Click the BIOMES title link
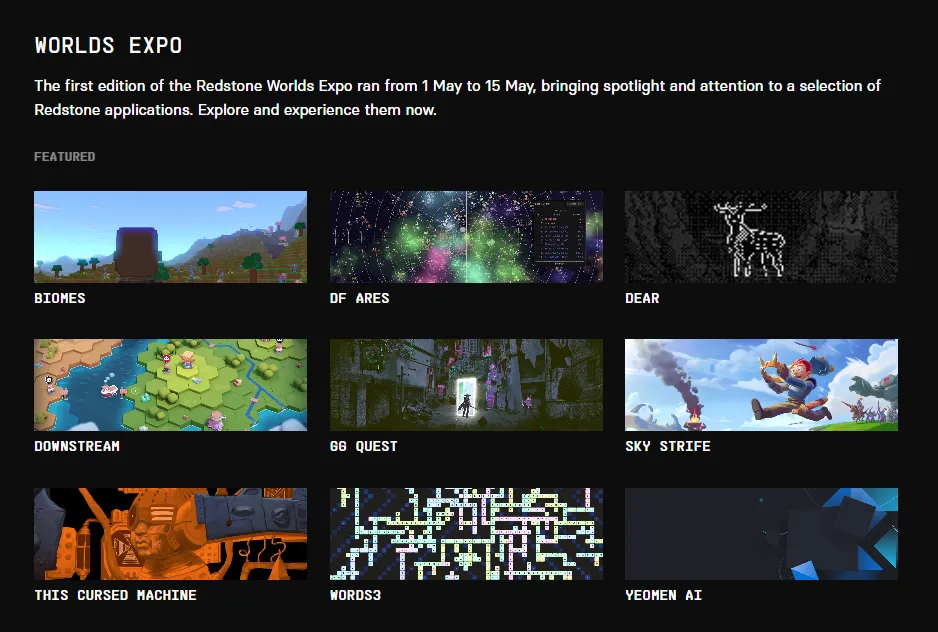This screenshot has height=632, width=938. coord(60,298)
